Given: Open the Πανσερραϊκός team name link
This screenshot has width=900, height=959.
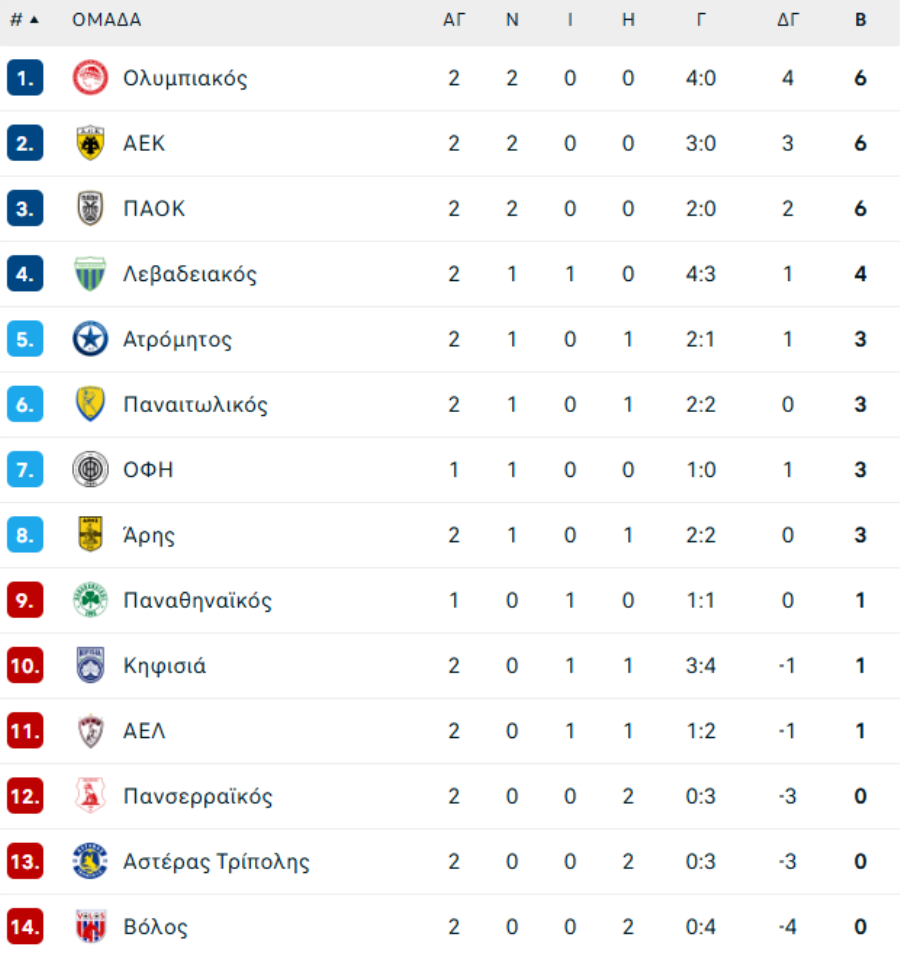Looking at the screenshot, I should (197, 796).
